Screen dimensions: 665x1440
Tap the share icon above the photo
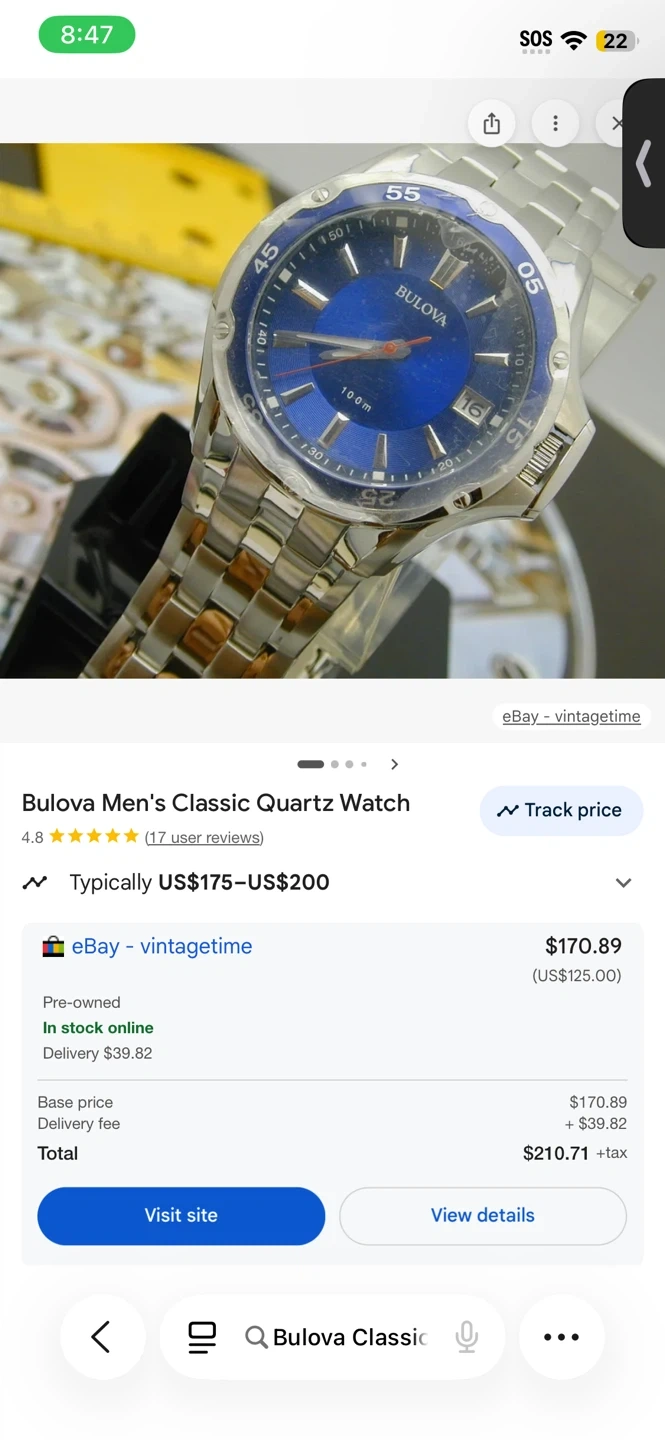point(491,124)
